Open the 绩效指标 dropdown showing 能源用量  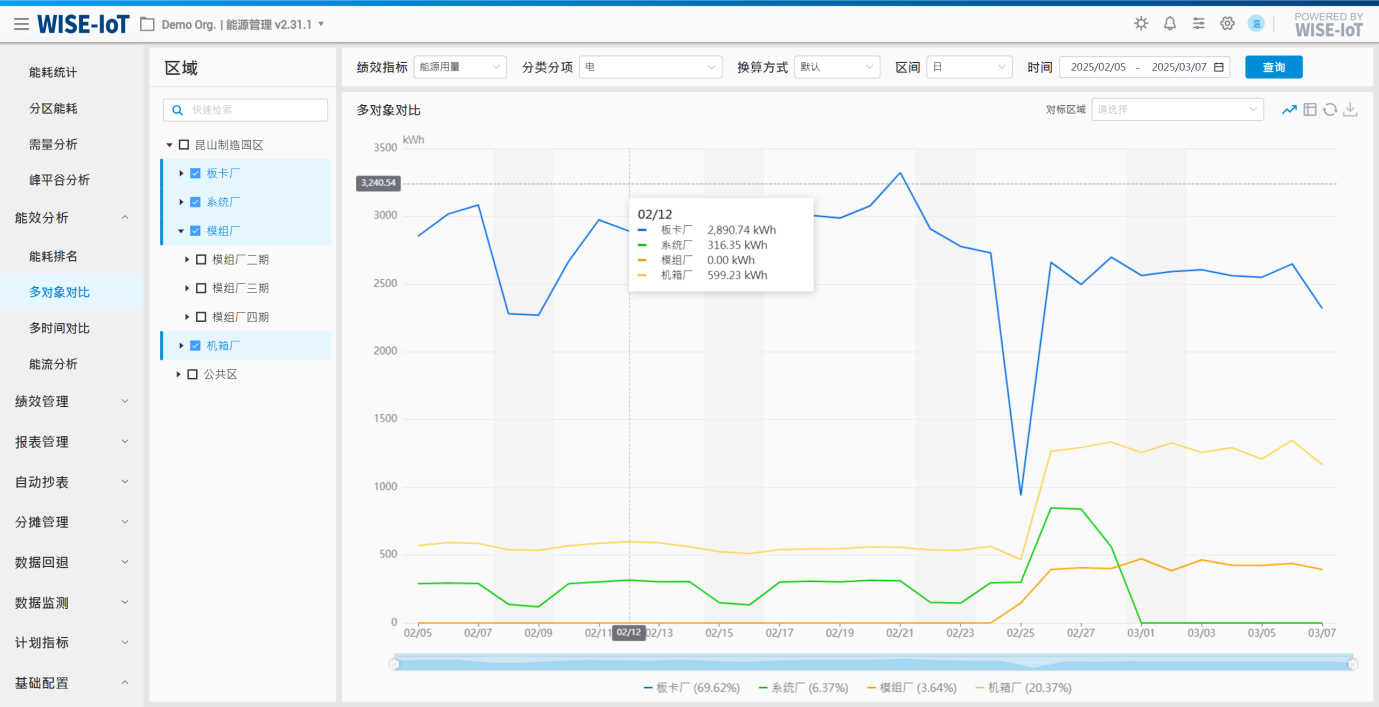(x=460, y=67)
